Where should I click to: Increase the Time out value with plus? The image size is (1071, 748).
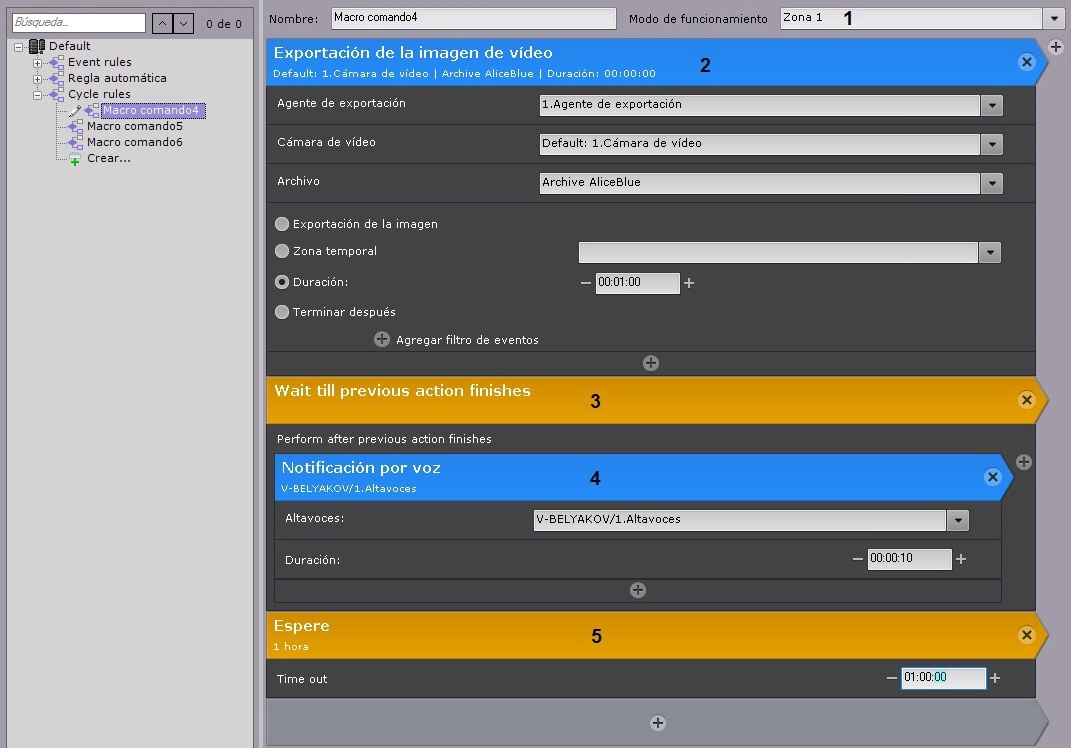coord(995,678)
